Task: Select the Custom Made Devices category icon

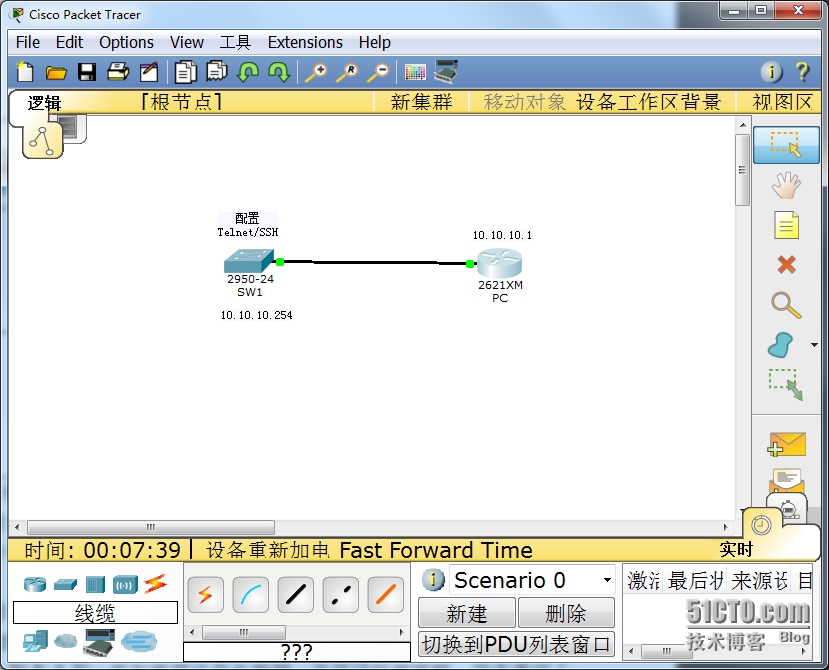Action: coord(99,642)
